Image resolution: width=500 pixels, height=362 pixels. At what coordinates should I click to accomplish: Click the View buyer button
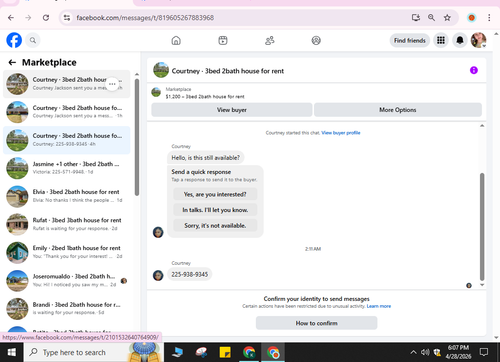(x=232, y=110)
